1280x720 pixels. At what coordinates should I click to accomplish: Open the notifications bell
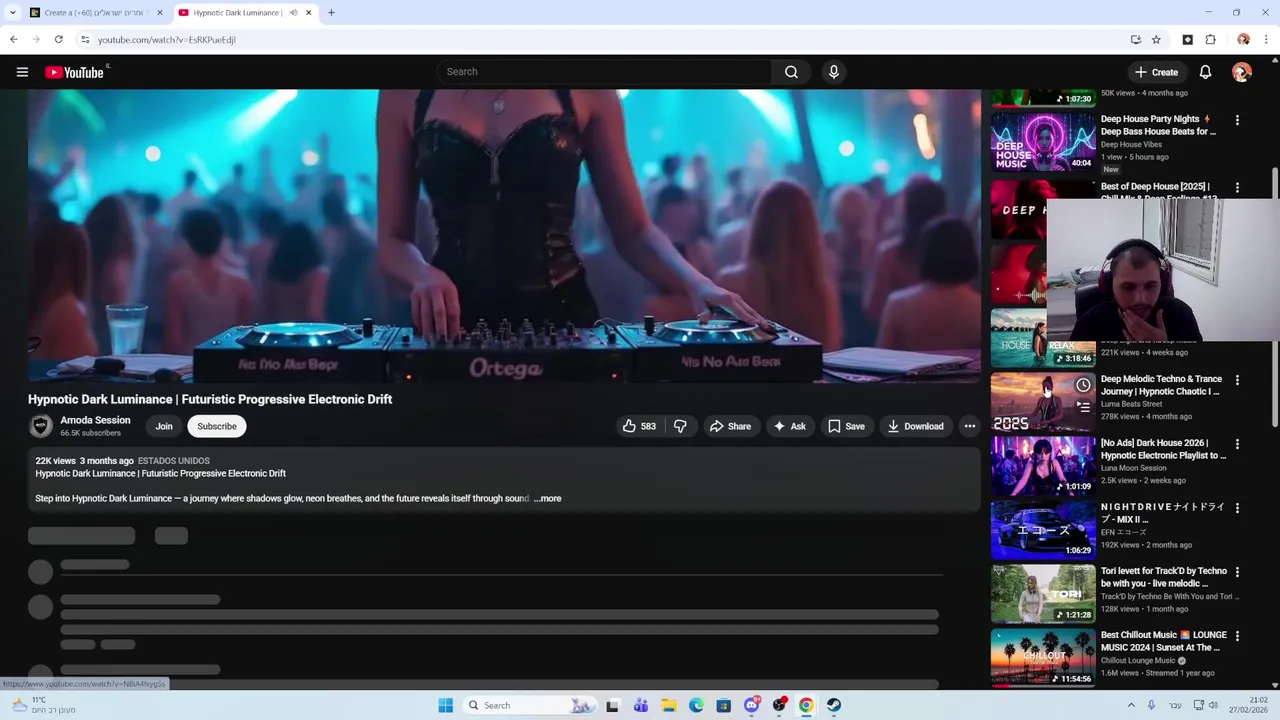1205,72
